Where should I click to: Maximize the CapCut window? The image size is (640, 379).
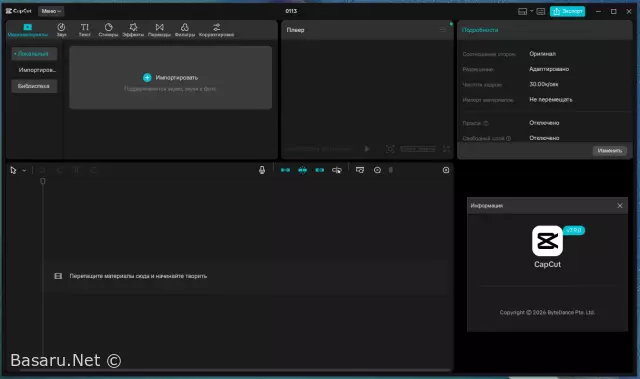click(x=613, y=11)
